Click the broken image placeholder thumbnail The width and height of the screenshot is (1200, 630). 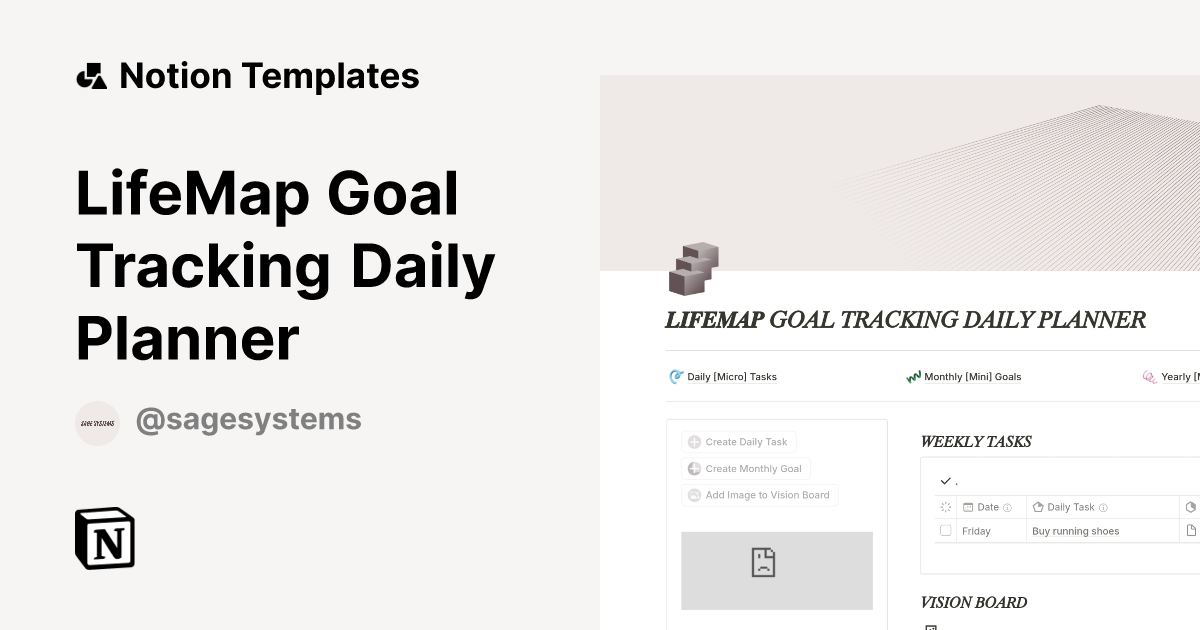tap(777, 570)
